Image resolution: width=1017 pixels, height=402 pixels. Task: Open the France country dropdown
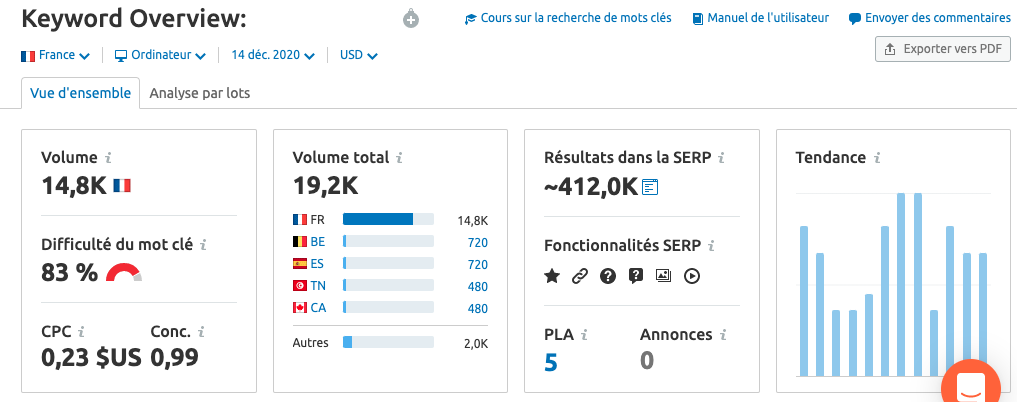point(55,55)
